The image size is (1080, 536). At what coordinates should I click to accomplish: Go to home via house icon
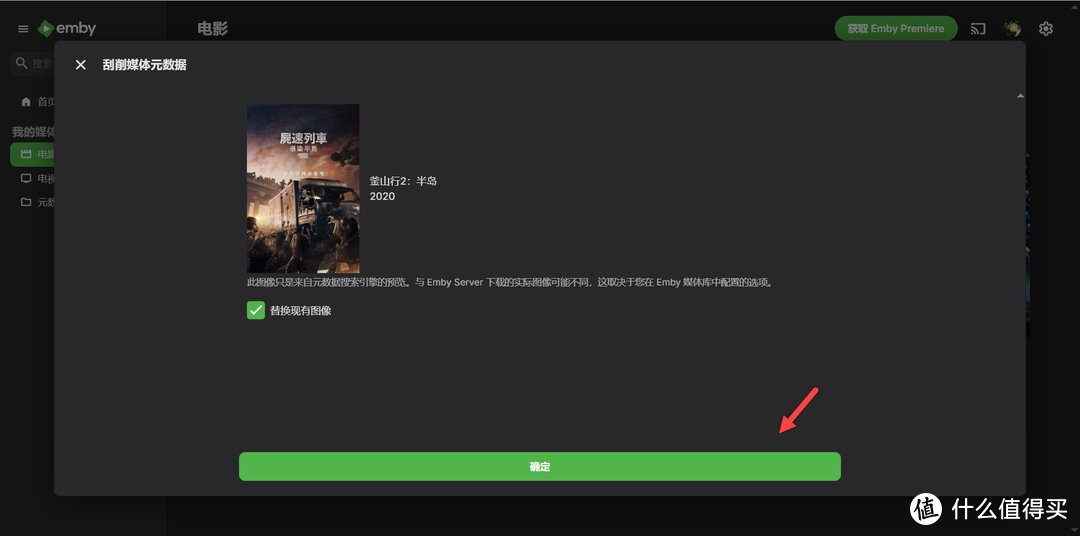[x=26, y=102]
